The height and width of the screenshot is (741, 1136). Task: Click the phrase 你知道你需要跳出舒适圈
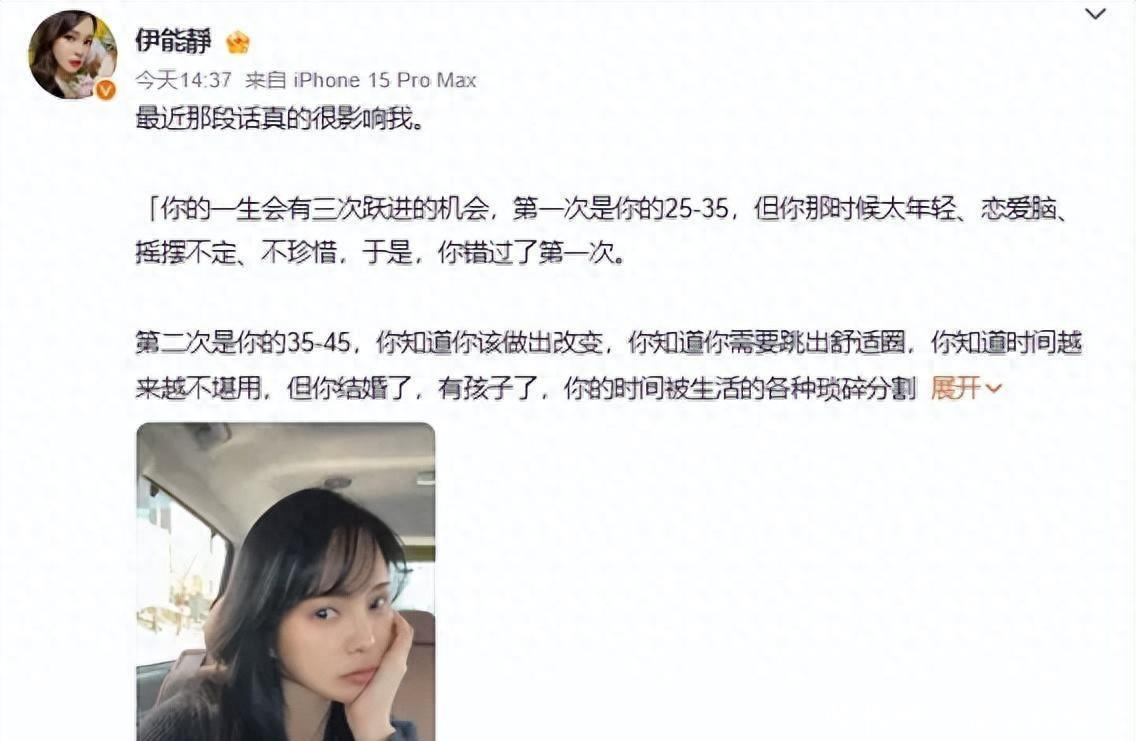767,342
